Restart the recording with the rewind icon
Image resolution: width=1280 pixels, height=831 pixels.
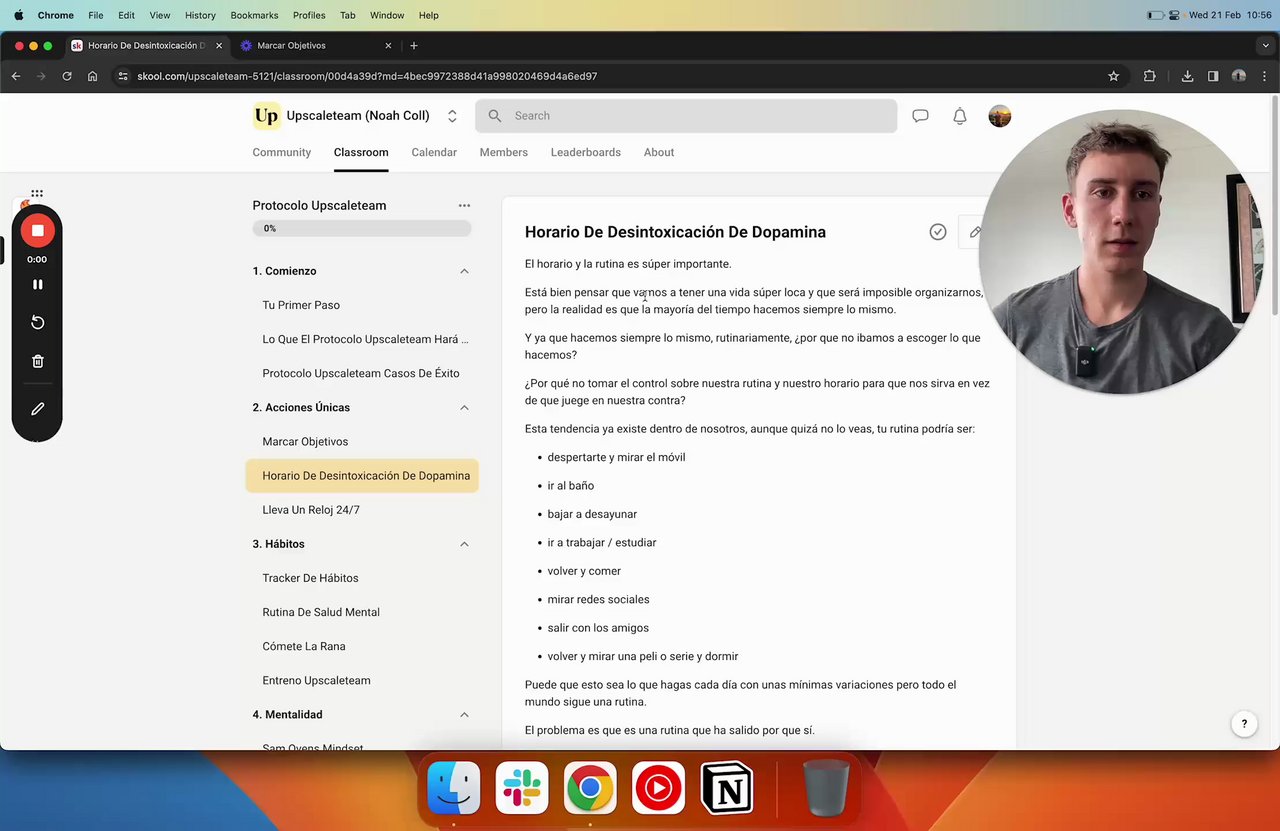37,322
